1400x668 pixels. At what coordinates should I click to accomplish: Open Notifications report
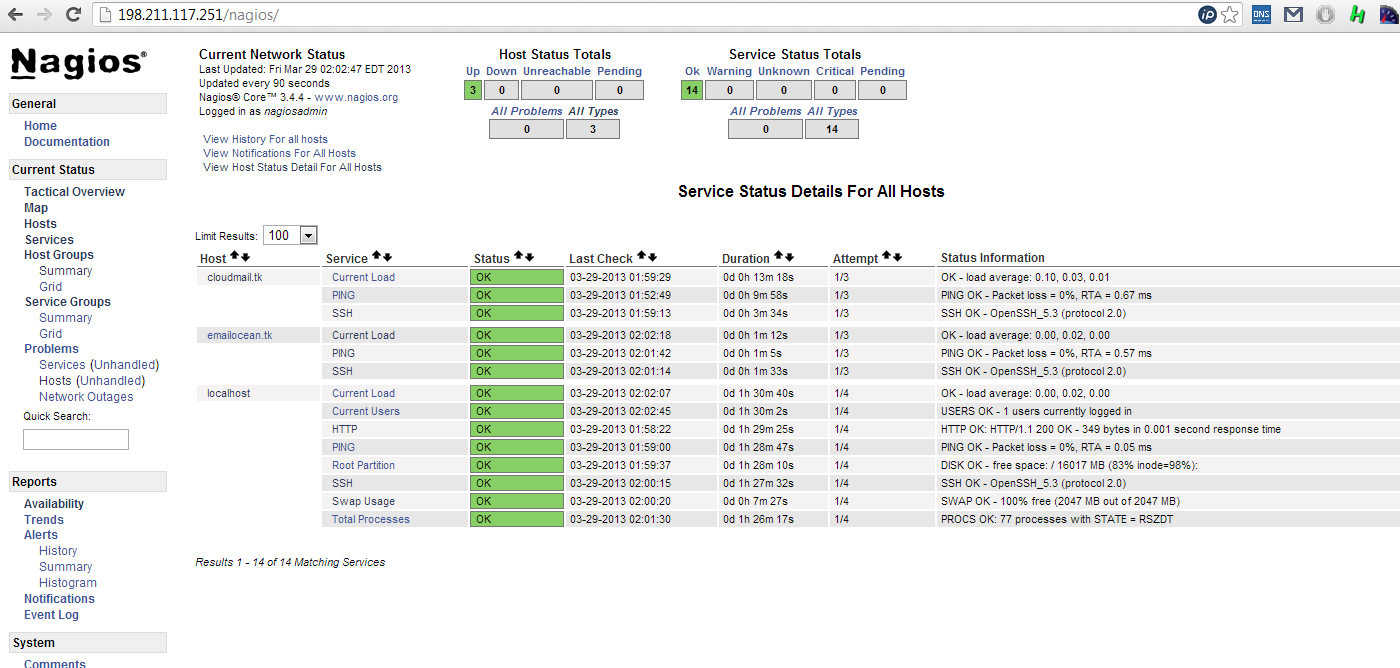tap(59, 599)
